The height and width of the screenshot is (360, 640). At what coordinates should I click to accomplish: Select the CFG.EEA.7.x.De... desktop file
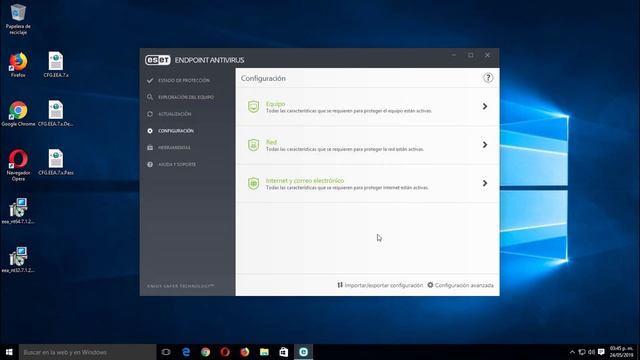point(56,113)
